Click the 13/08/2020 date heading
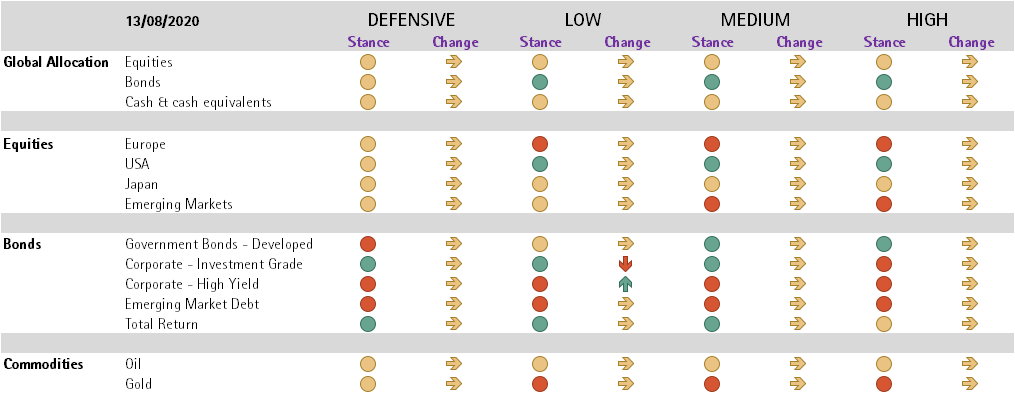The width and height of the screenshot is (1015, 395). point(162,21)
